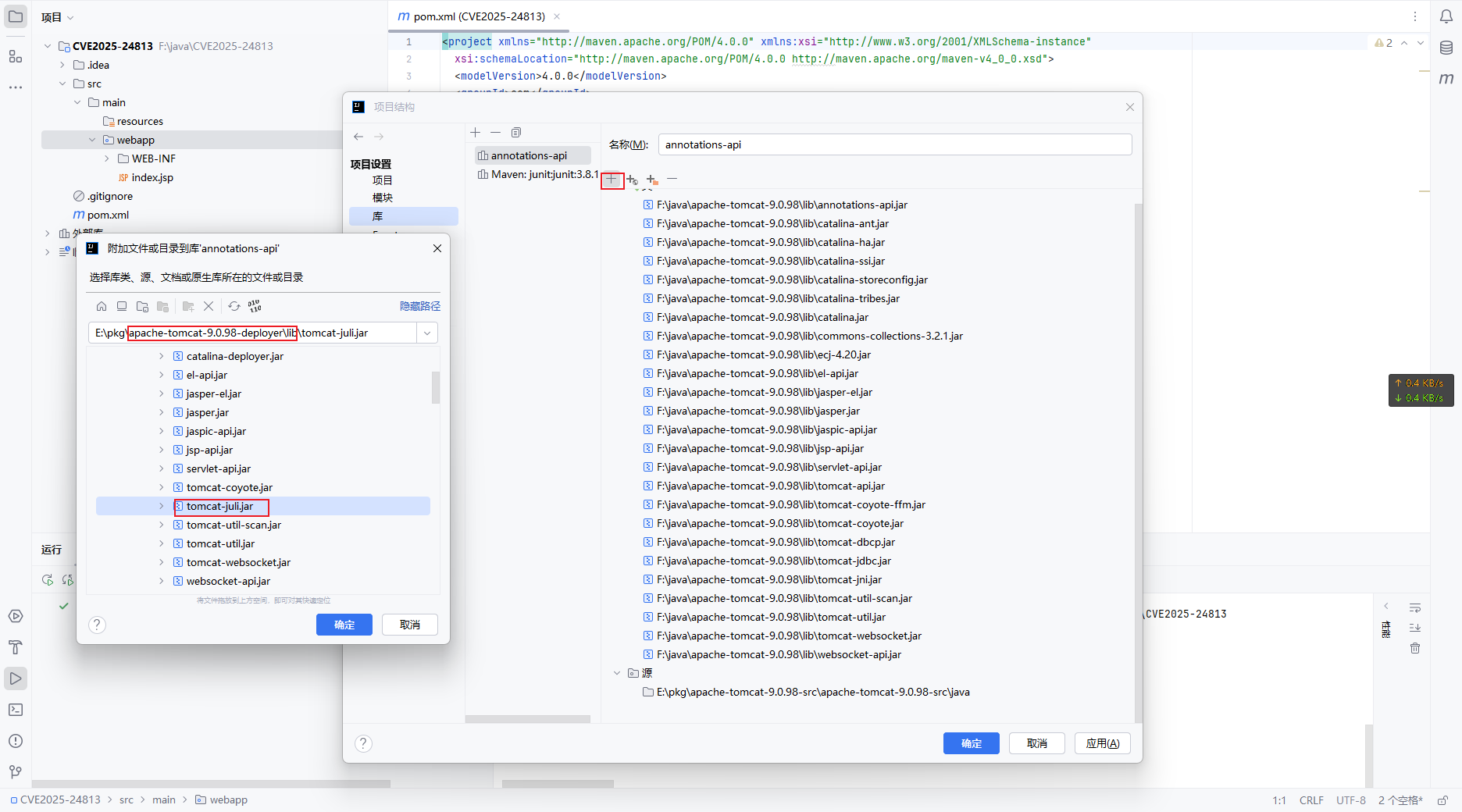Open the 项目 project view dropdown

(58, 17)
